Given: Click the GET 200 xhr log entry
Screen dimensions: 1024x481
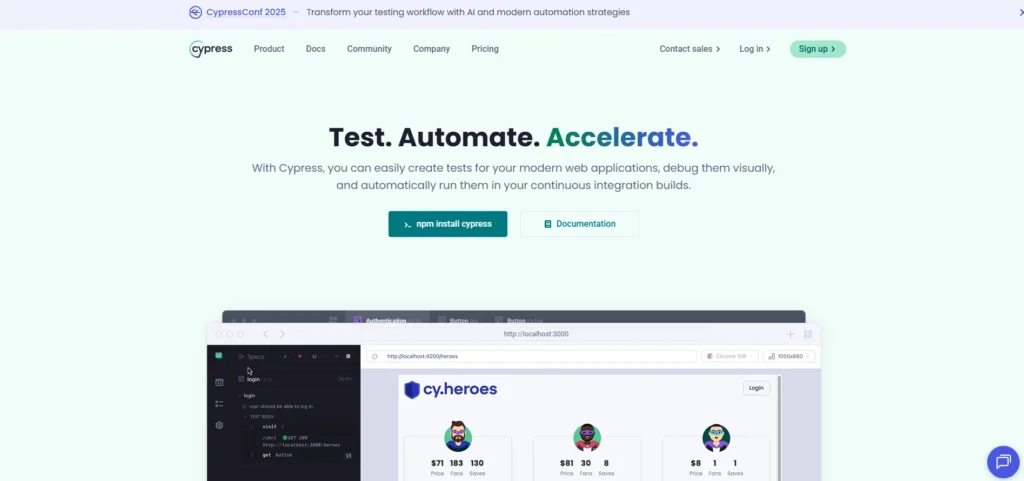Looking at the screenshot, I should pos(301,441).
